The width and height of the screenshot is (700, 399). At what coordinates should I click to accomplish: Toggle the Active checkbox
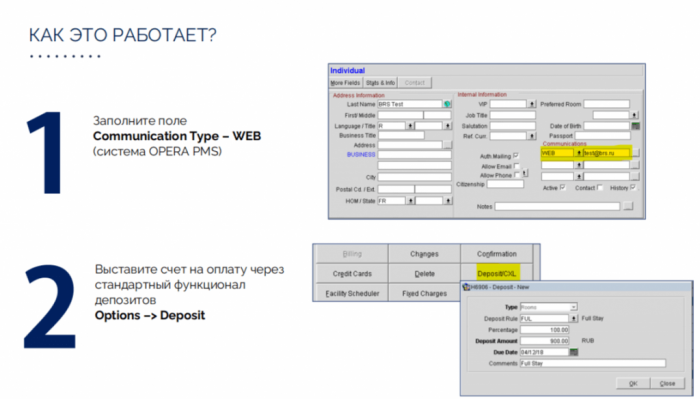(x=562, y=187)
